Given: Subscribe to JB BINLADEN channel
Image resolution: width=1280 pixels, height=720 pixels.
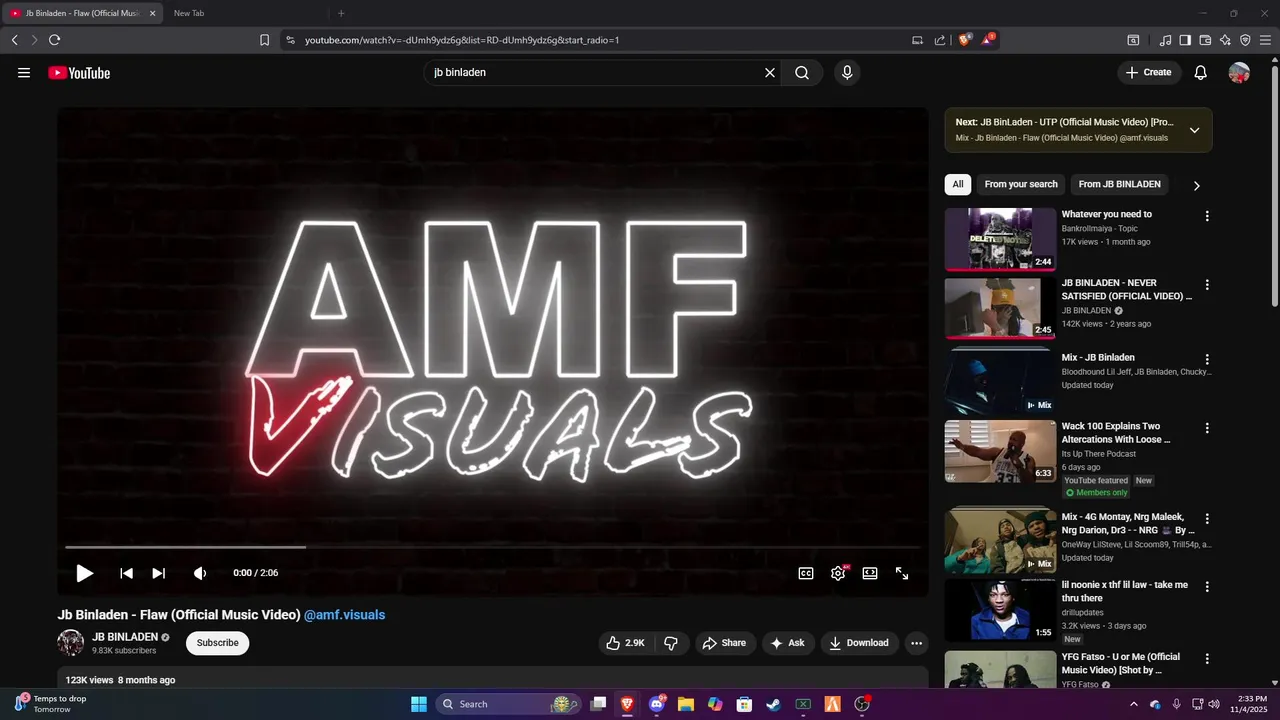Looking at the screenshot, I should tap(217, 643).
